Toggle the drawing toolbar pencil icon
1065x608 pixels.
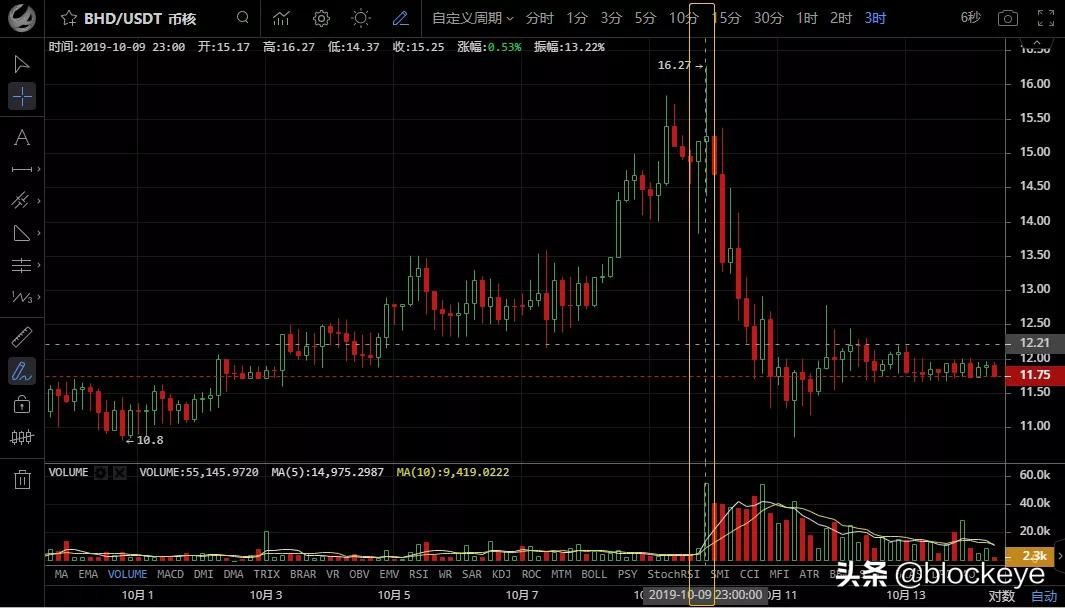point(401,18)
